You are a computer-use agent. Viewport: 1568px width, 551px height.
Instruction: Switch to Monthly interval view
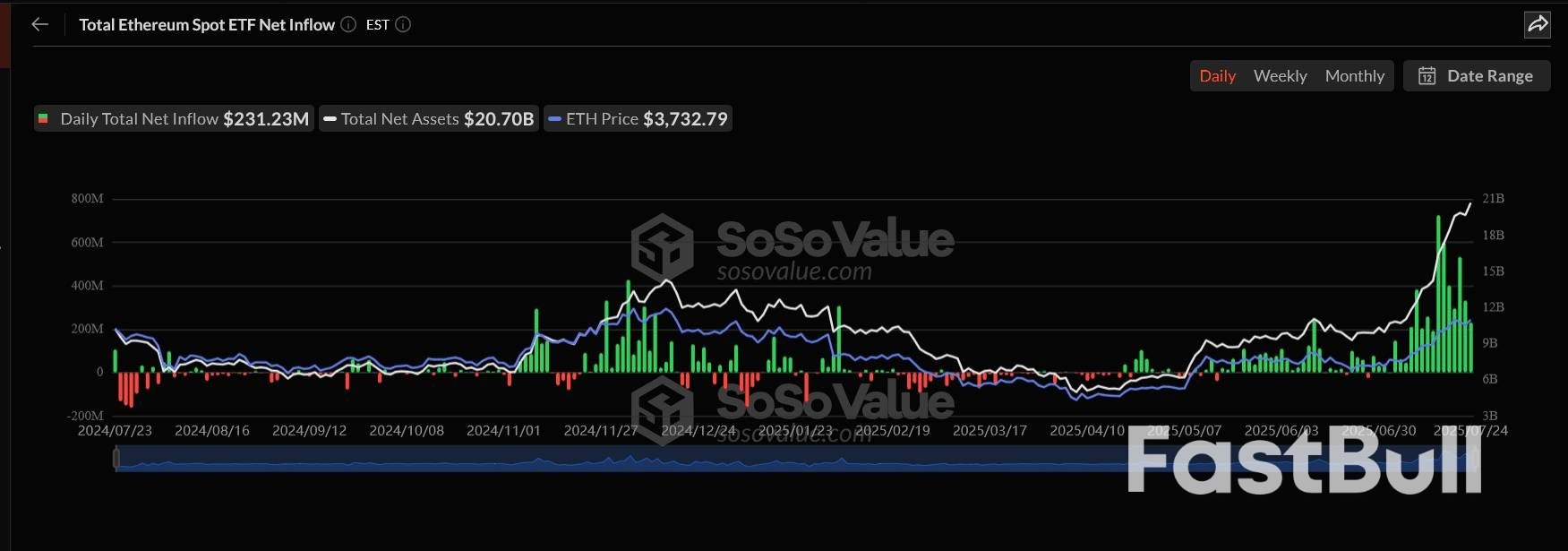pyautogui.click(x=1354, y=76)
